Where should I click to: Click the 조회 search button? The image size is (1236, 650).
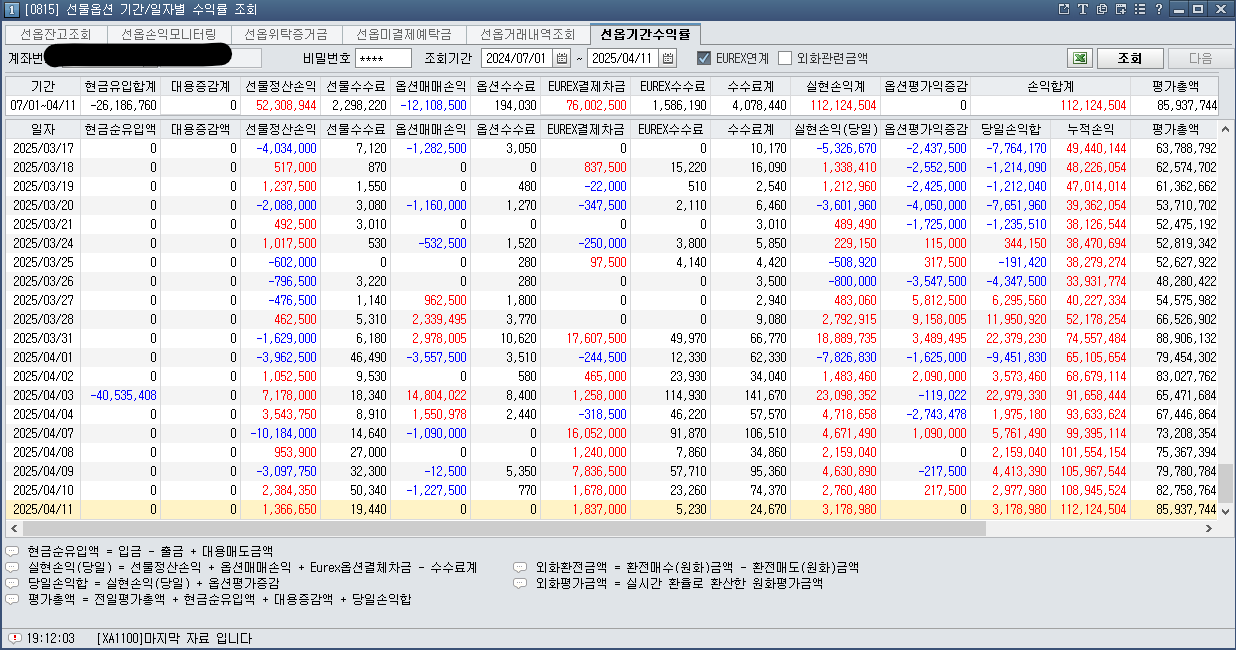click(1130, 58)
